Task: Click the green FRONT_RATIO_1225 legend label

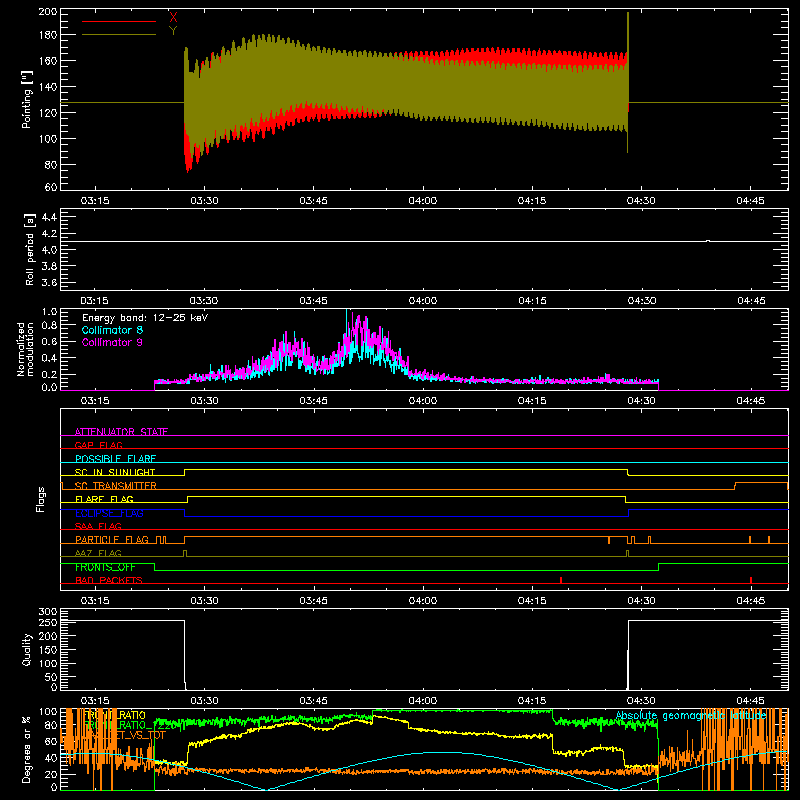Action: 129,725
